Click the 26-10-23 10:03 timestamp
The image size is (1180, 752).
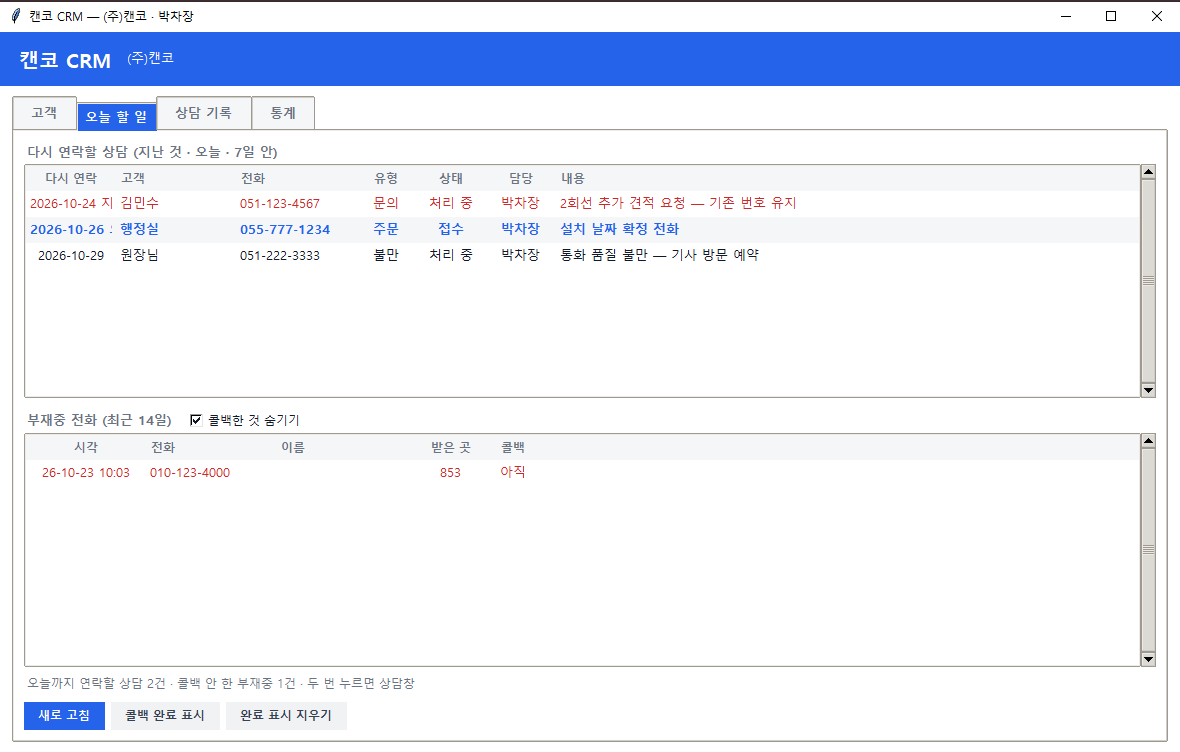(86, 473)
